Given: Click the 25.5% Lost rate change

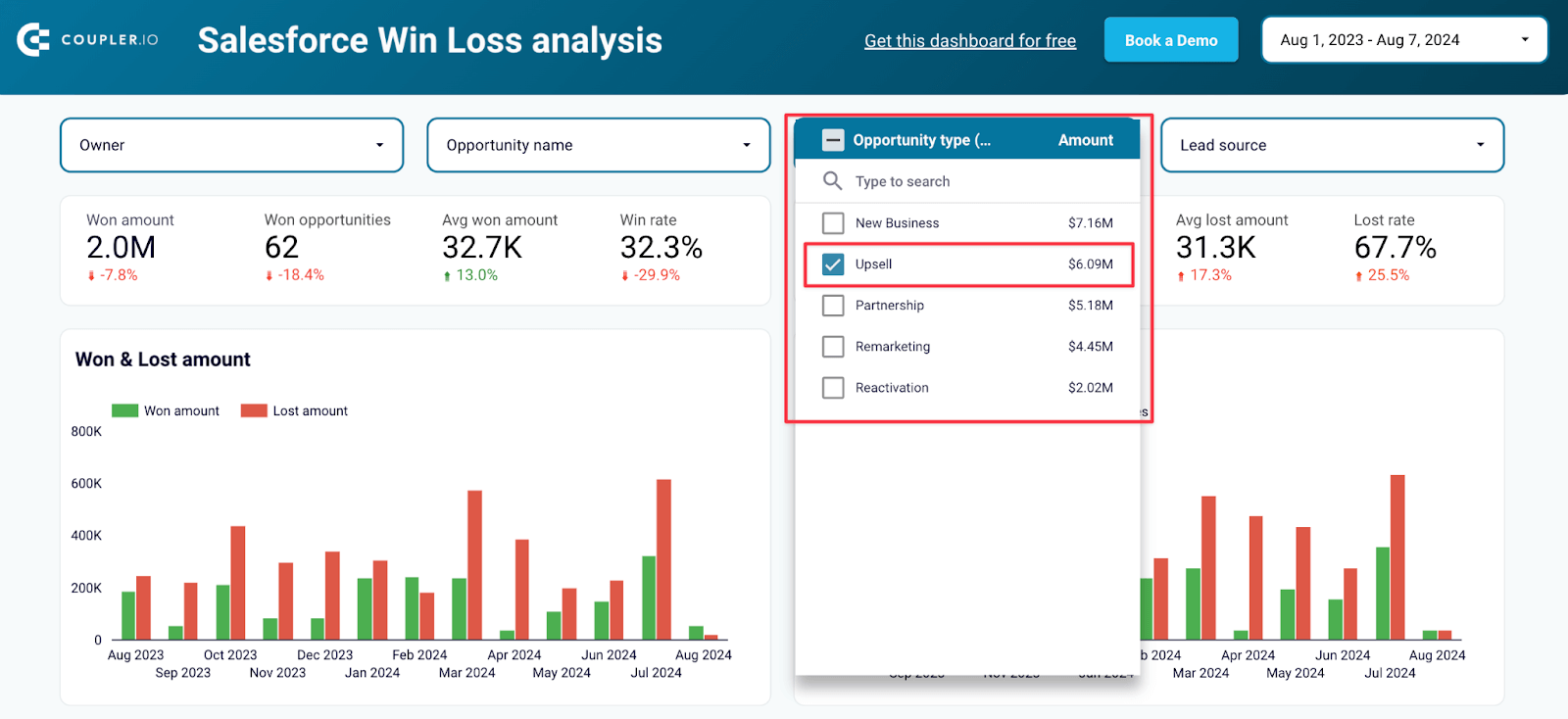Looking at the screenshot, I should click(1383, 275).
